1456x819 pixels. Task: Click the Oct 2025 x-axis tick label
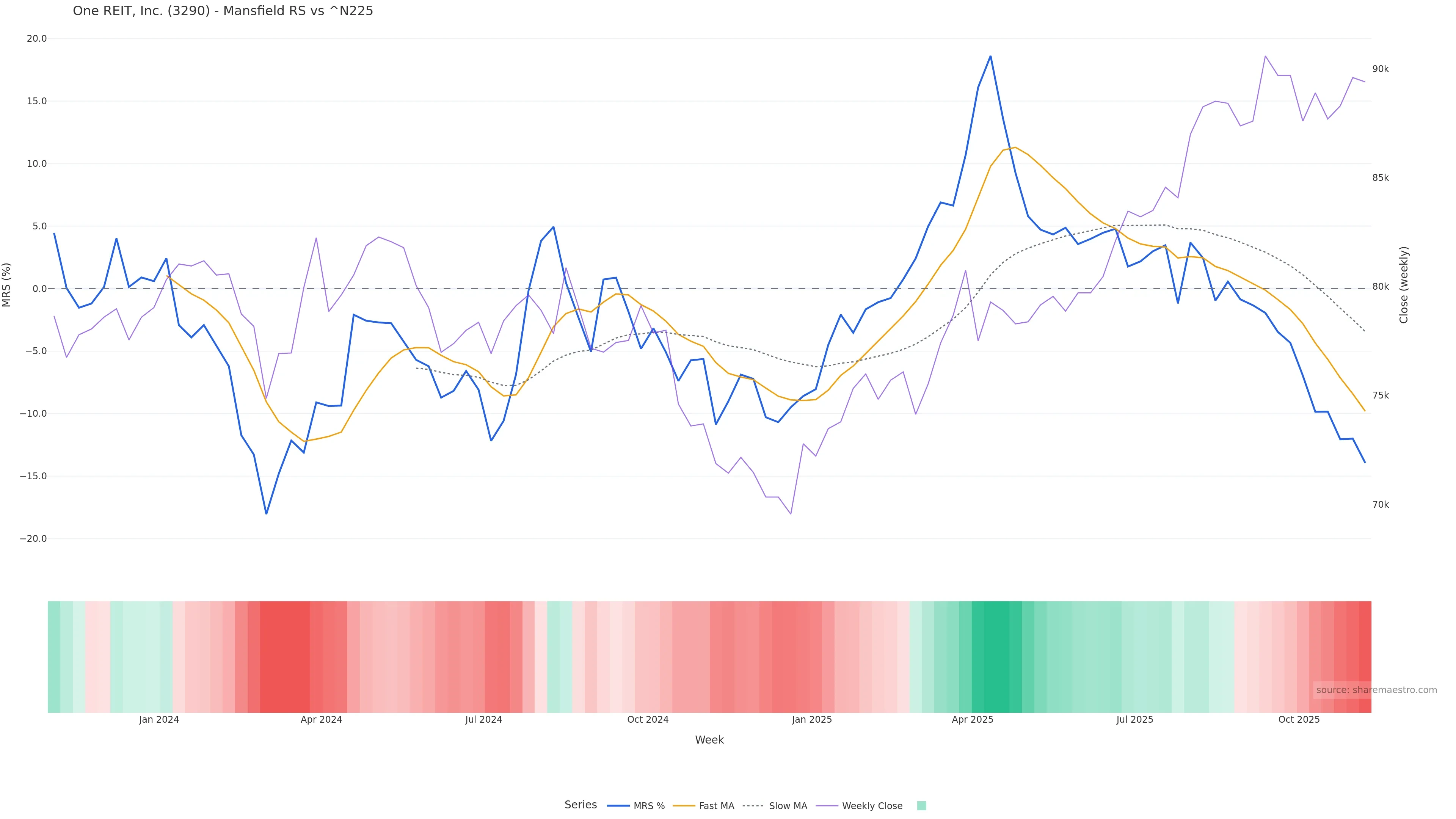(x=1299, y=720)
